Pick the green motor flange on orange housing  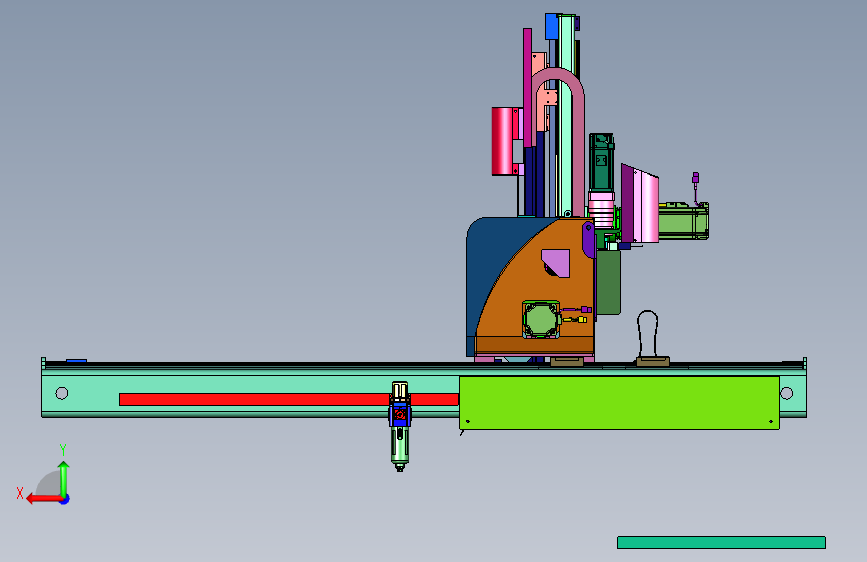[x=541, y=320]
